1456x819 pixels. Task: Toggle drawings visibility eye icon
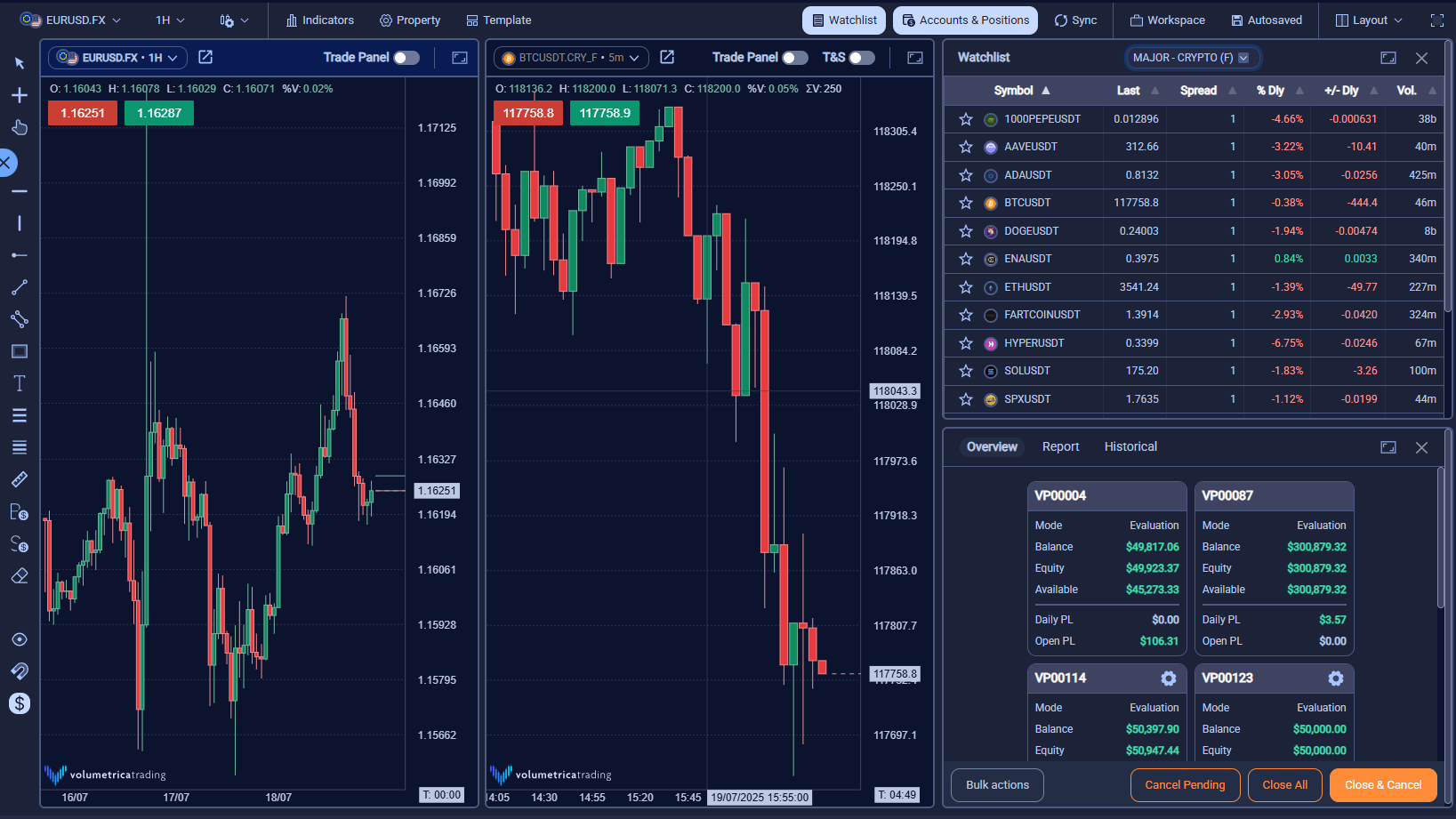(x=20, y=639)
